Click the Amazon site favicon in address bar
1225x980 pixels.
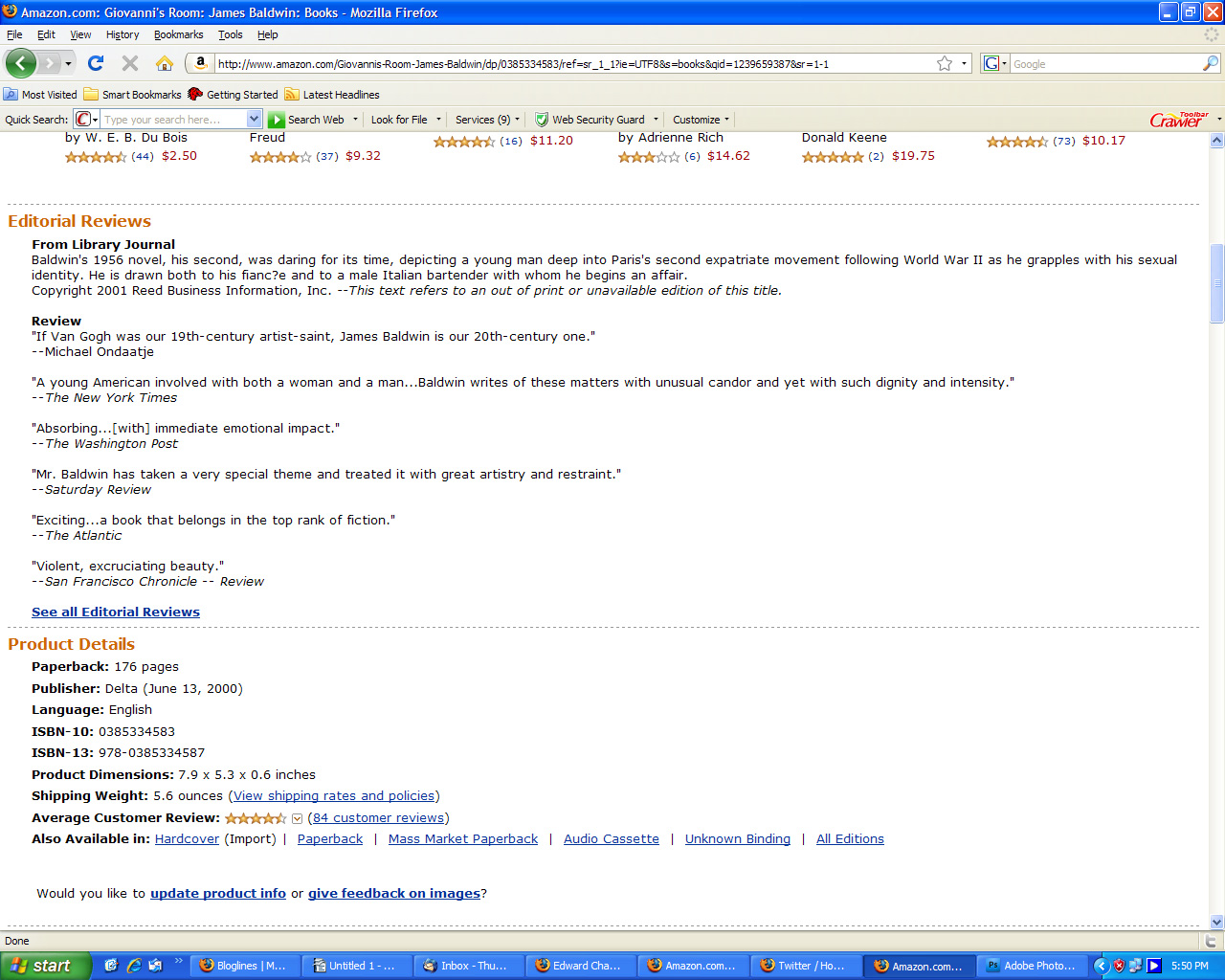(200, 63)
